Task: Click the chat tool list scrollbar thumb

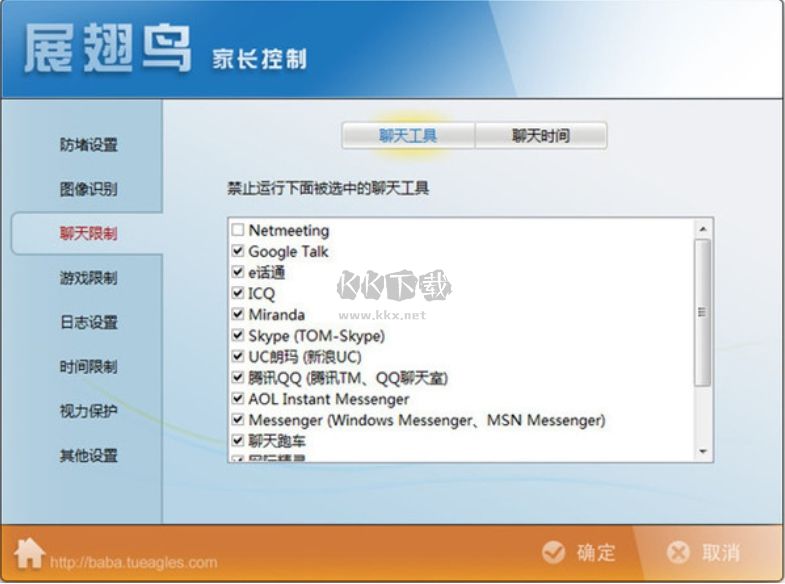Action: tap(703, 312)
